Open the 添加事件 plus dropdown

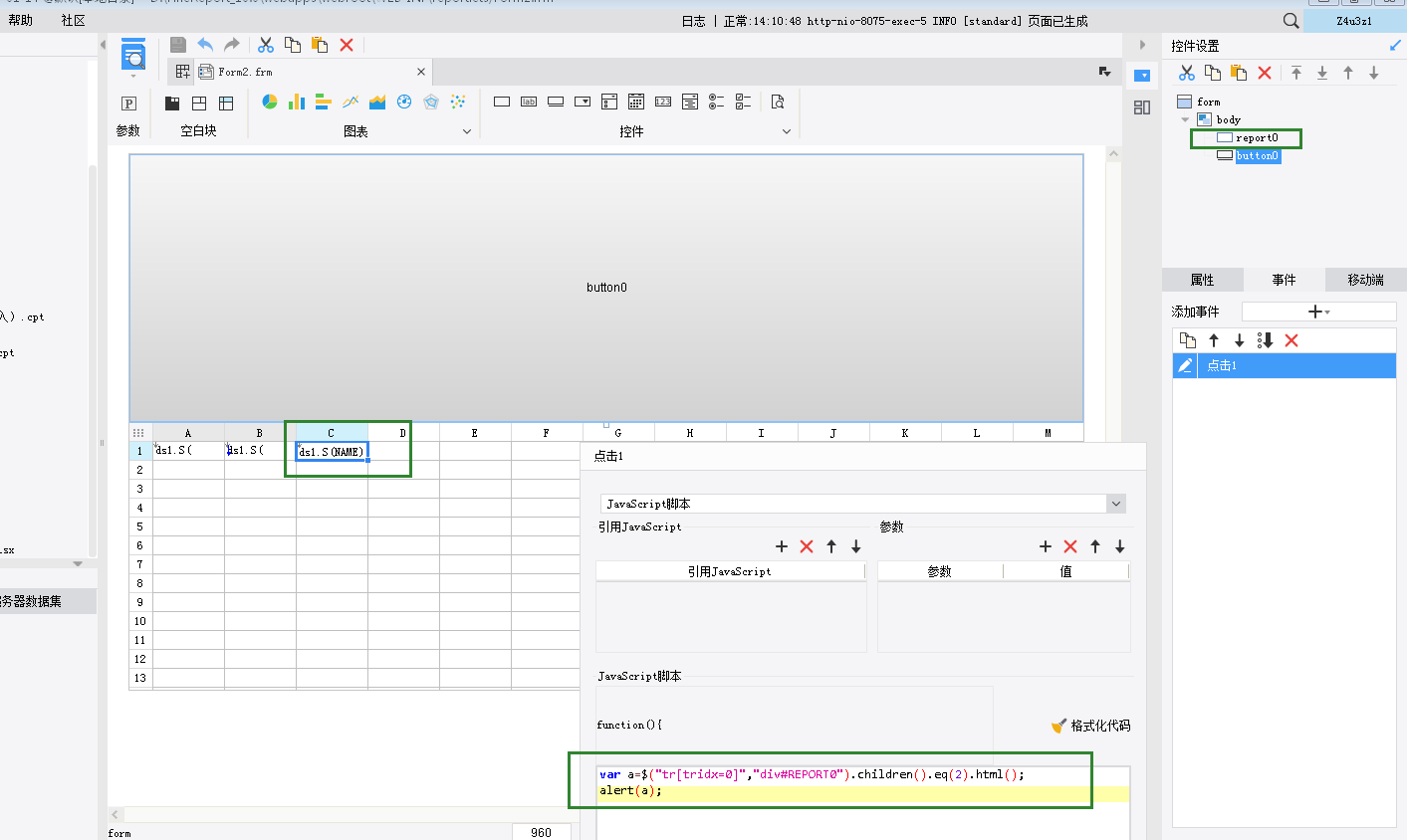coord(1318,312)
